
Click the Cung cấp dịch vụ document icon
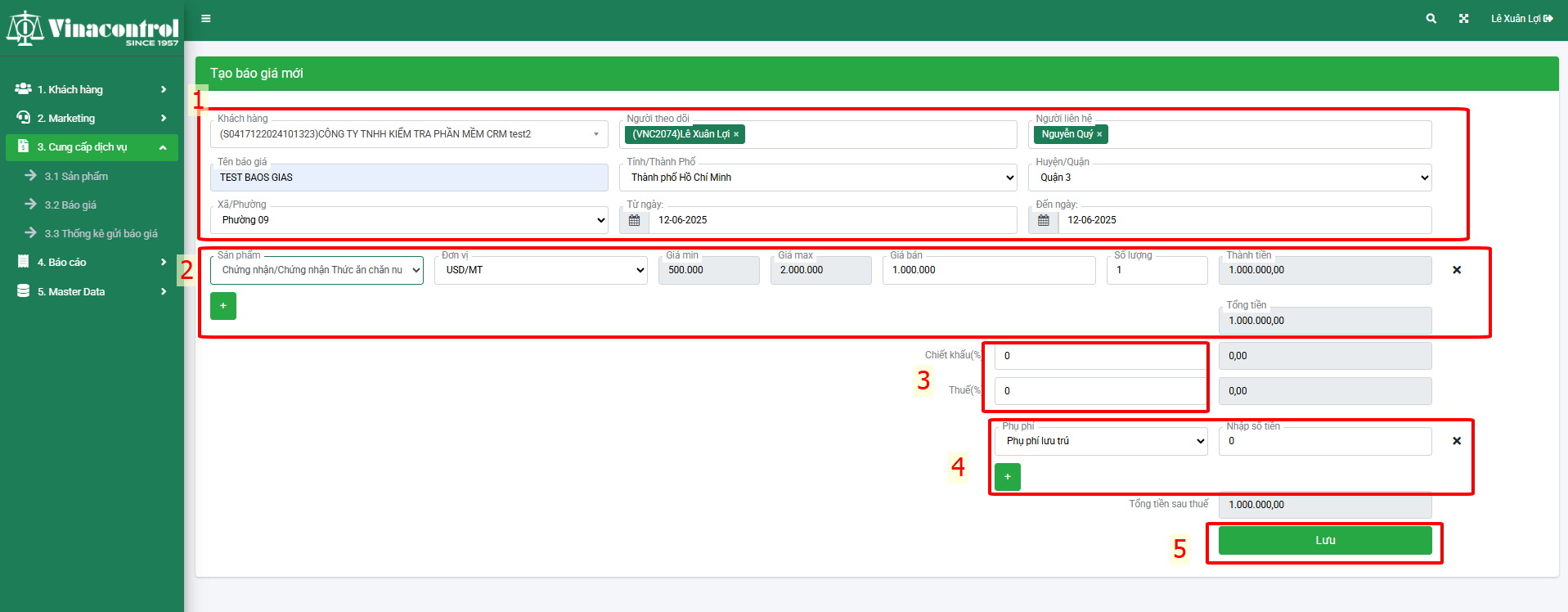click(24, 146)
